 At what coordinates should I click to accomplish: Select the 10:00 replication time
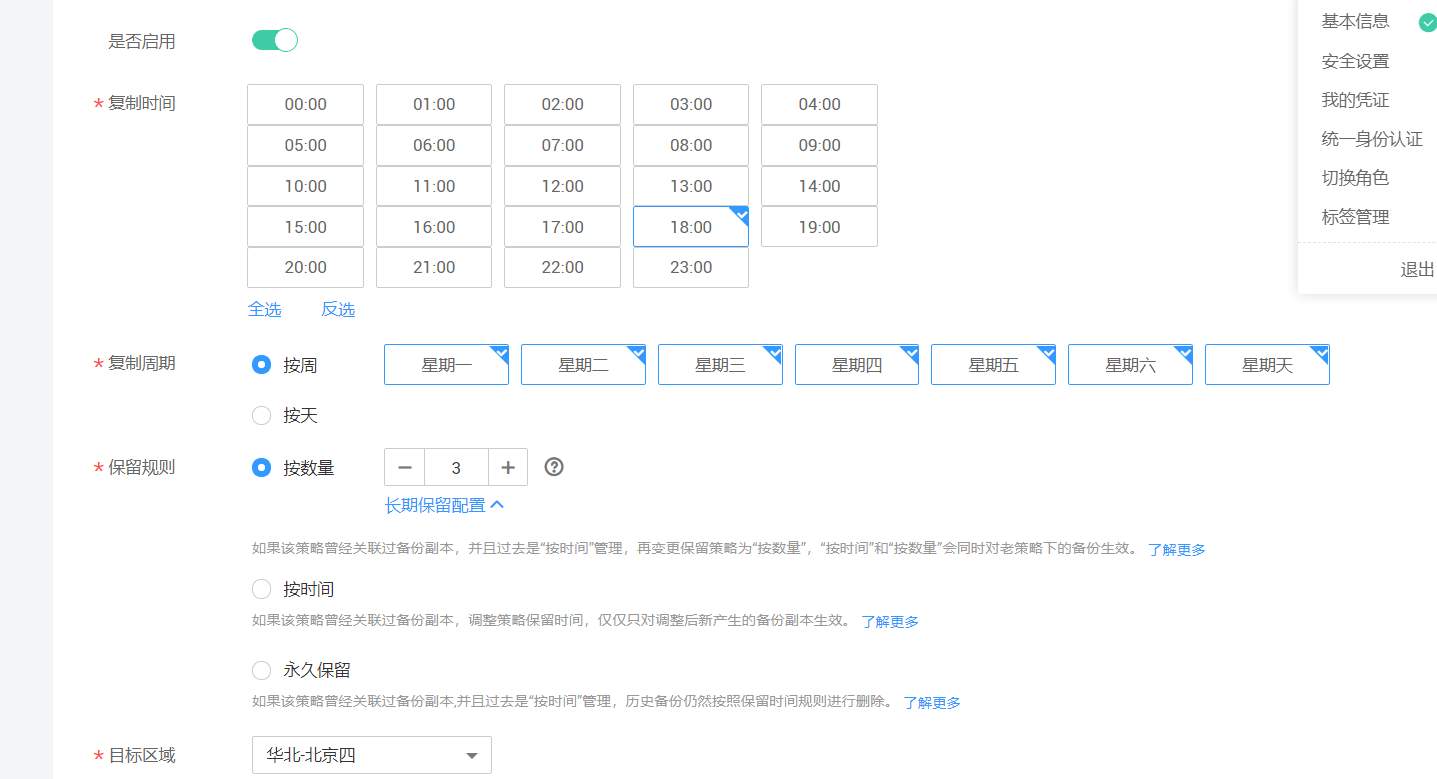coord(305,186)
